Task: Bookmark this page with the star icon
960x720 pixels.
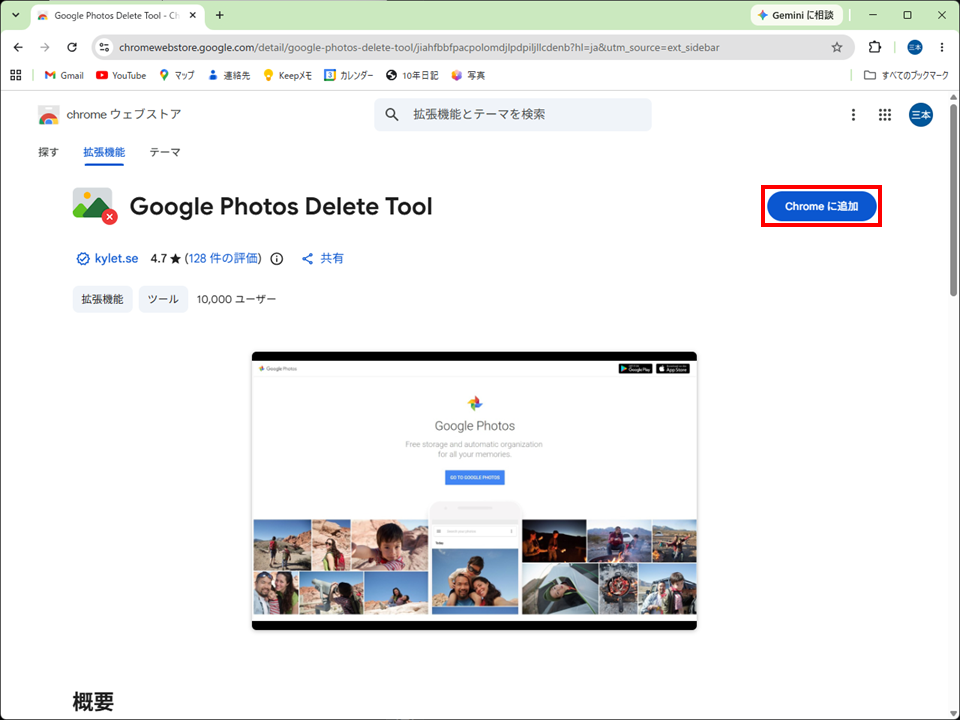Action: 836,47
